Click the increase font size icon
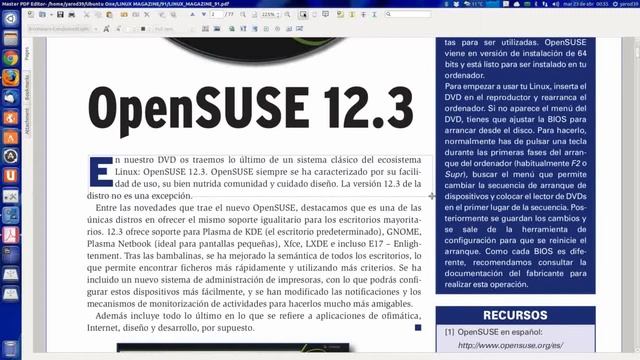The width and height of the screenshot is (640, 360). pyautogui.click(x=106, y=29)
